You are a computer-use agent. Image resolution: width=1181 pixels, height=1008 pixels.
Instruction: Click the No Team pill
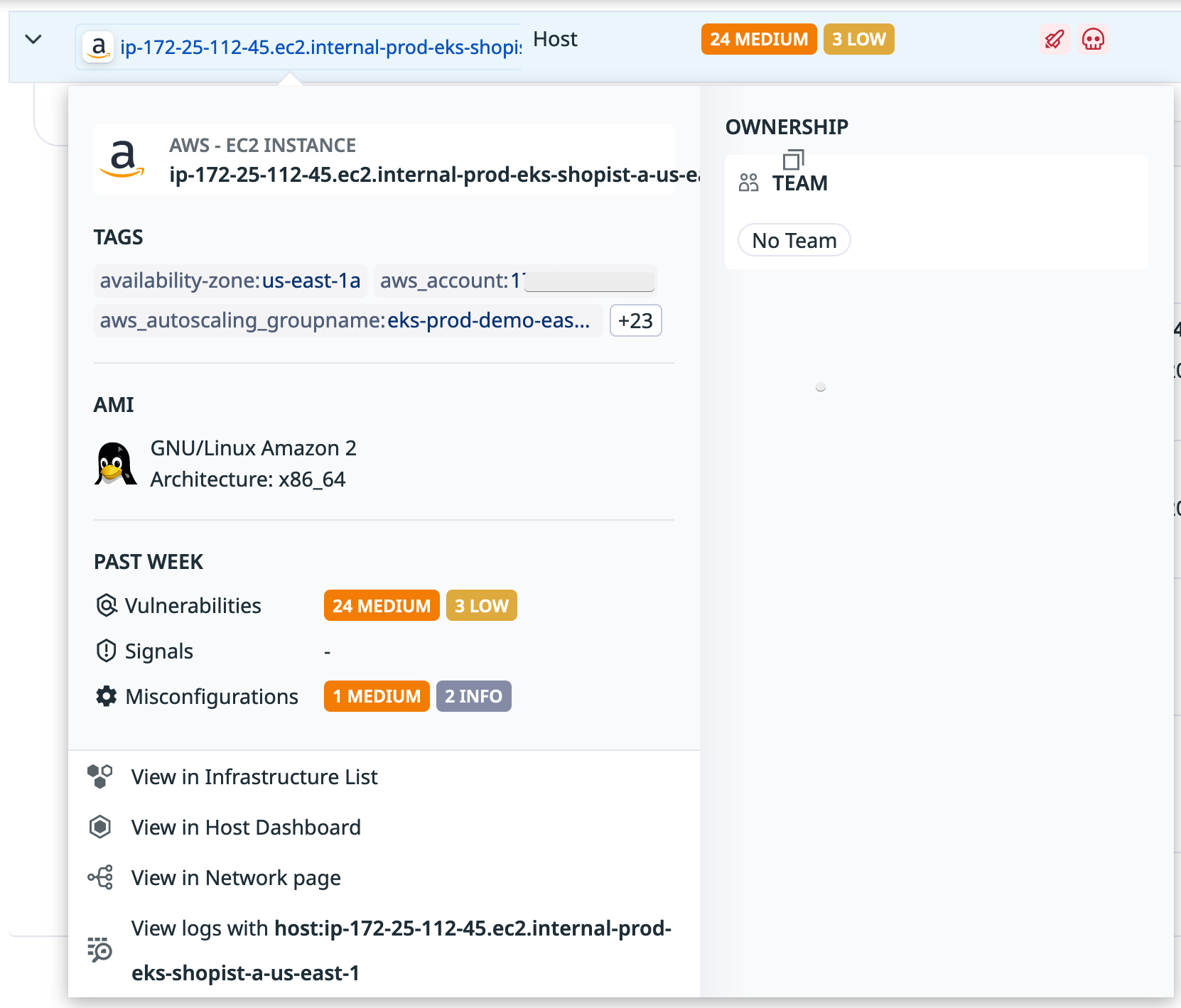point(794,241)
